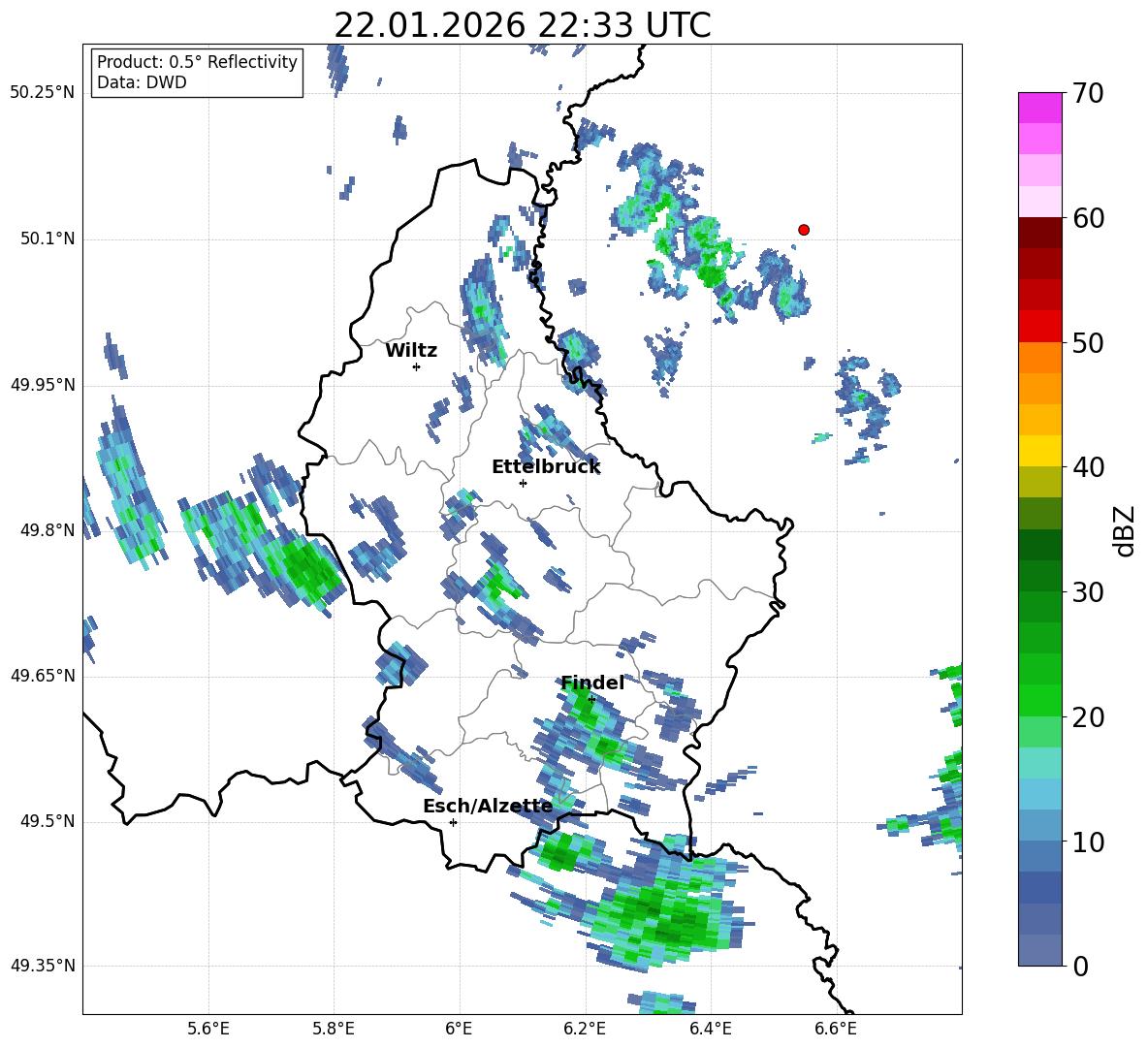
Task: Click the turquoise colorbar segment below 20
Action: coord(1039,763)
